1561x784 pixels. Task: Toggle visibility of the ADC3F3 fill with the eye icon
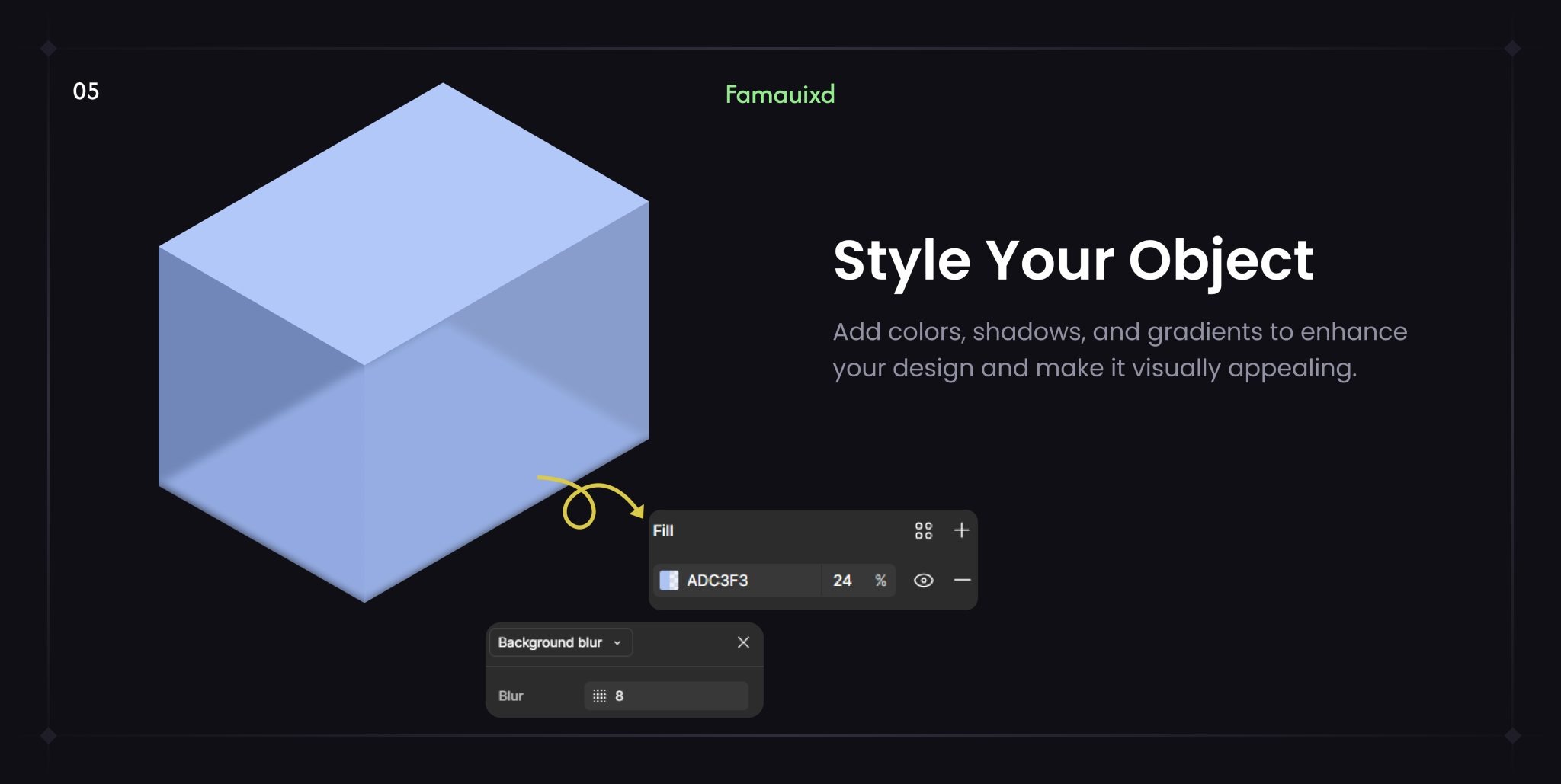pyautogui.click(x=923, y=580)
